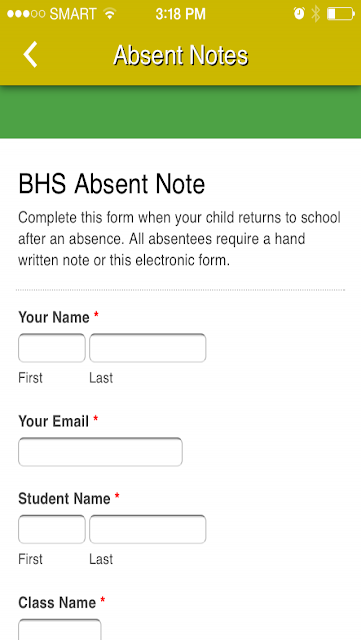Tap the alarm clock status icon

point(299,14)
